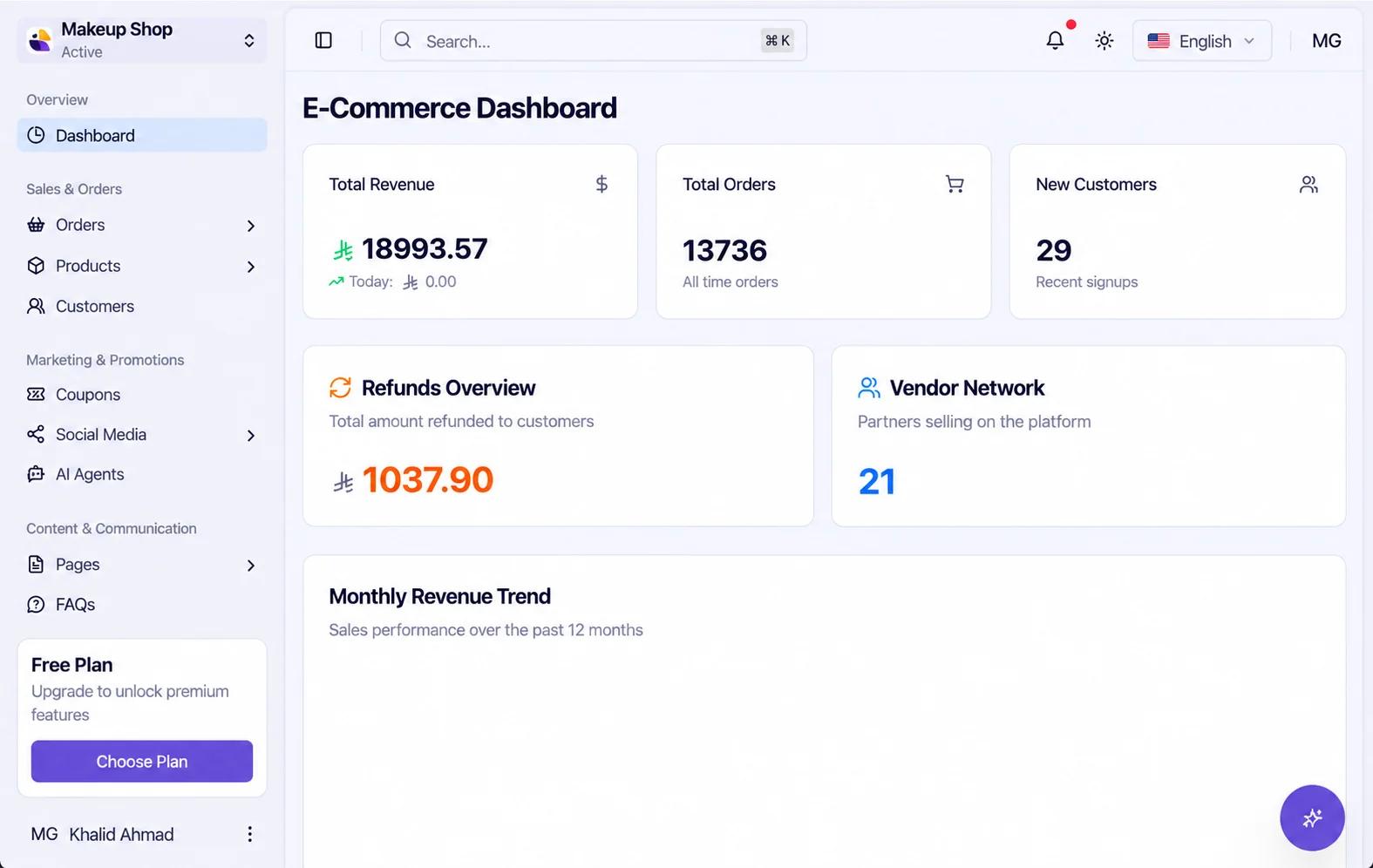The image size is (1373, 868).
Task: Click the Refunds Overview refresh icon
Action: [340, 387]
